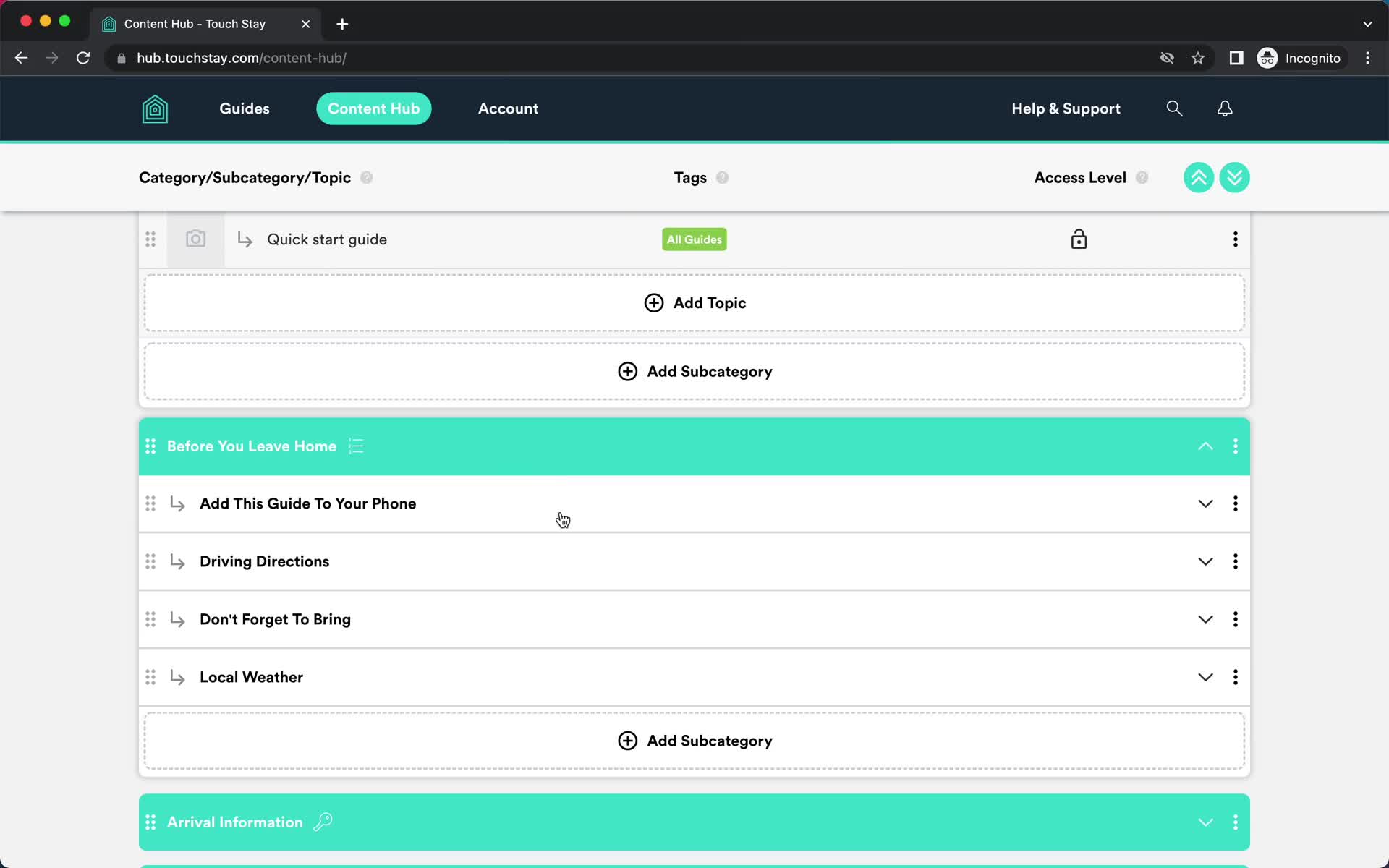
Task: Open three-dot menu for Driving Directions
Action: [1235, 561]
